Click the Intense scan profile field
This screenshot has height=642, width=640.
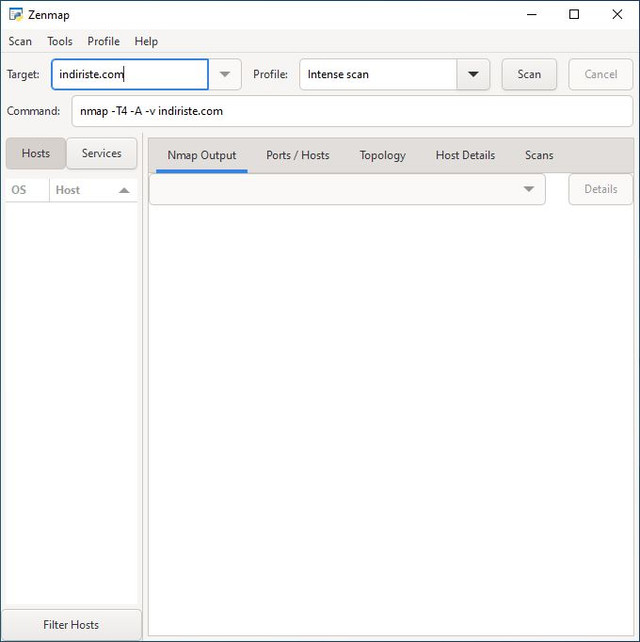click(378, 75)
